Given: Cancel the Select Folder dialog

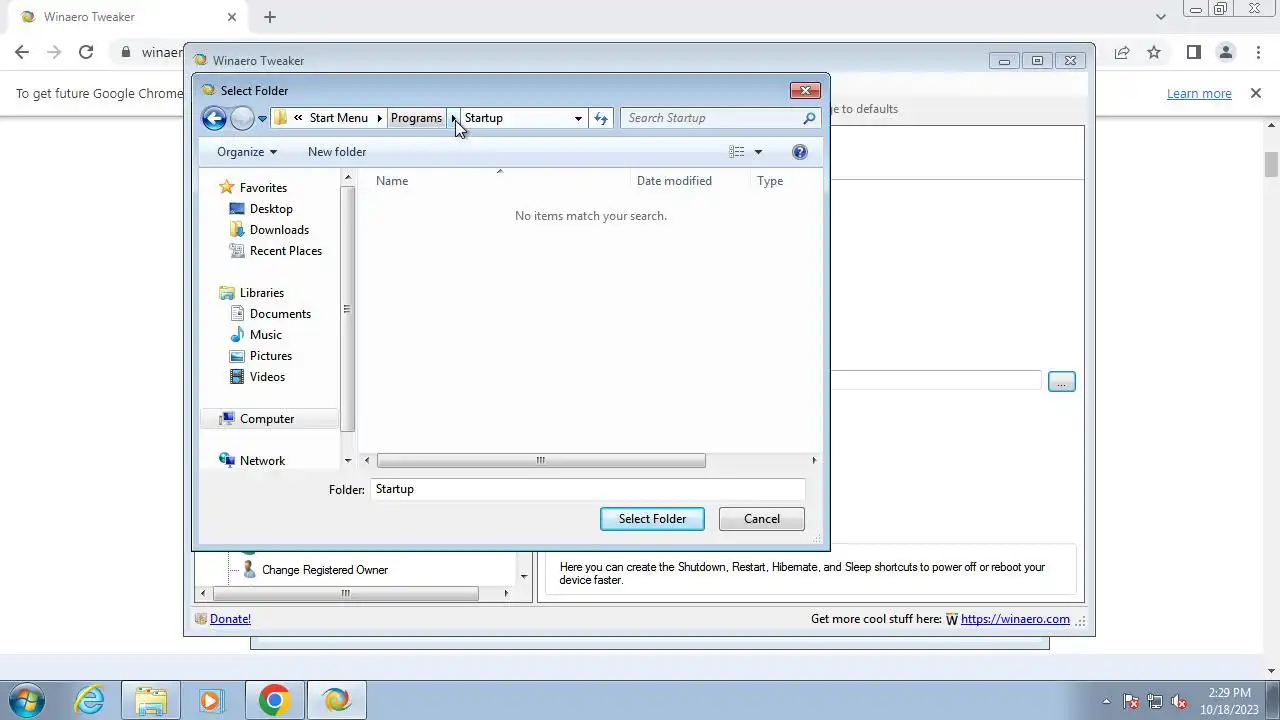Looking at the screenshot, I should (x=762, y=519).
